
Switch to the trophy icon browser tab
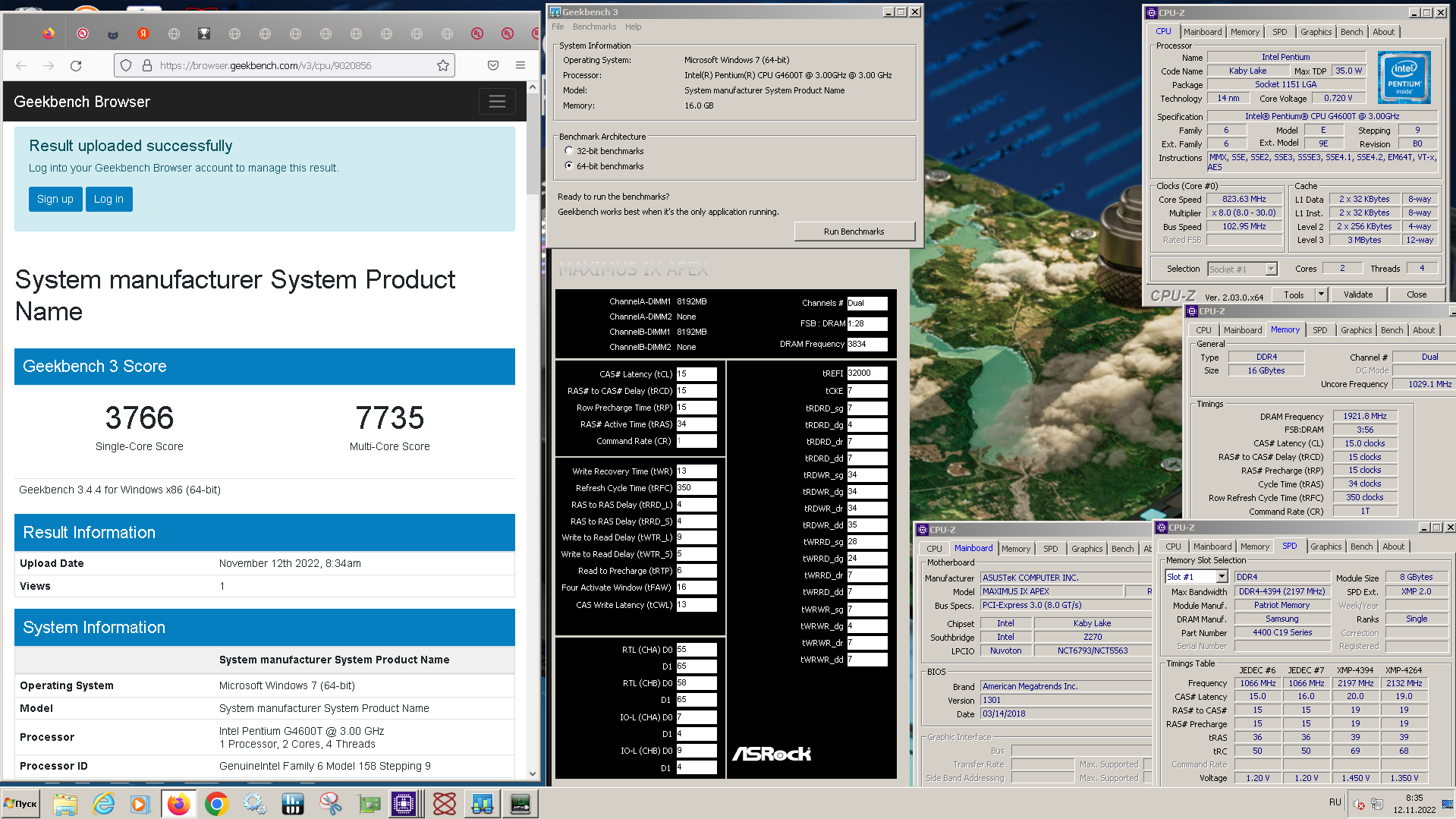pos(204,33)
